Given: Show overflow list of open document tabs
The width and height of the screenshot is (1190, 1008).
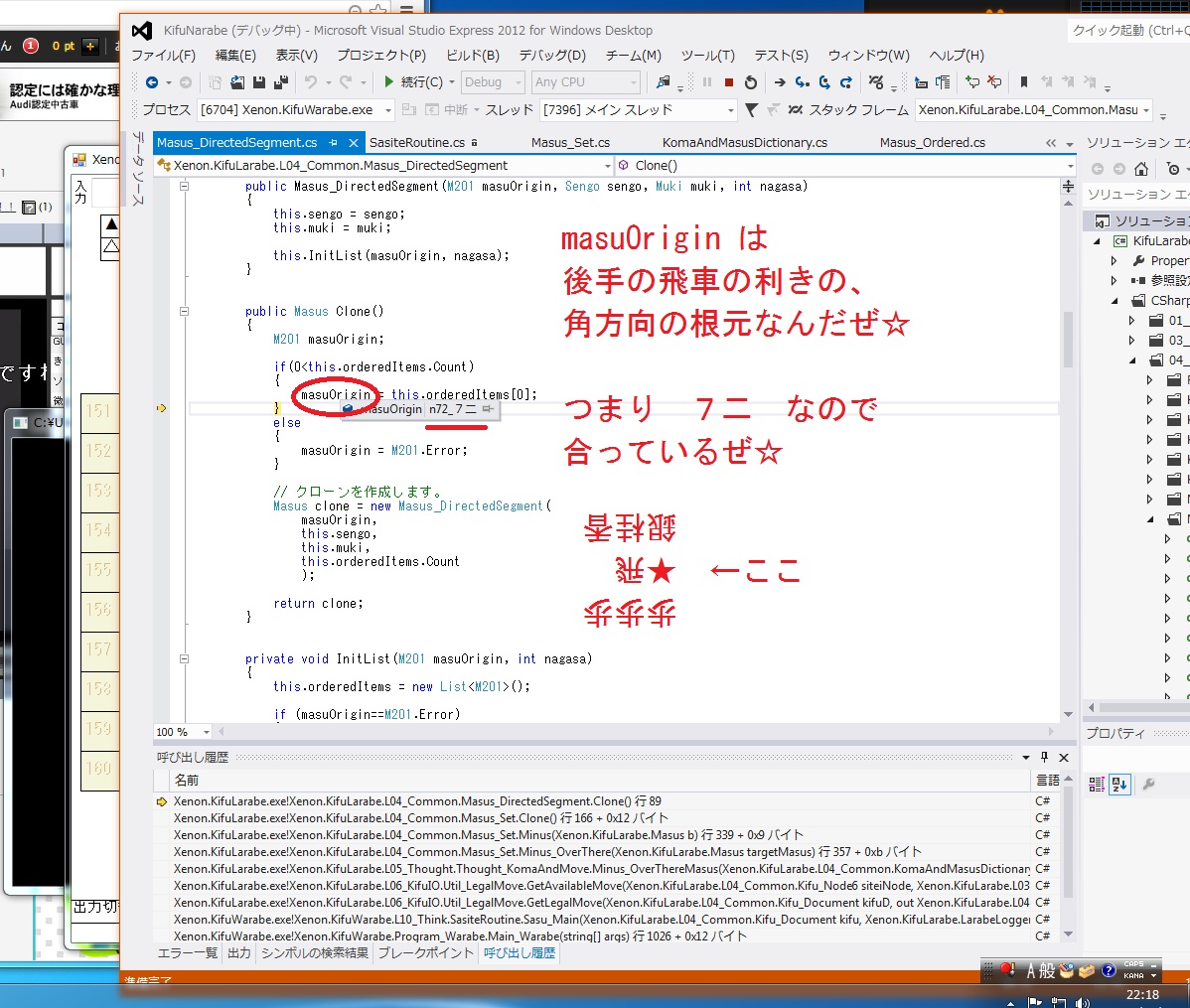Looking at the screenshot, I should pyautogui.click(x=1070, y=143).
